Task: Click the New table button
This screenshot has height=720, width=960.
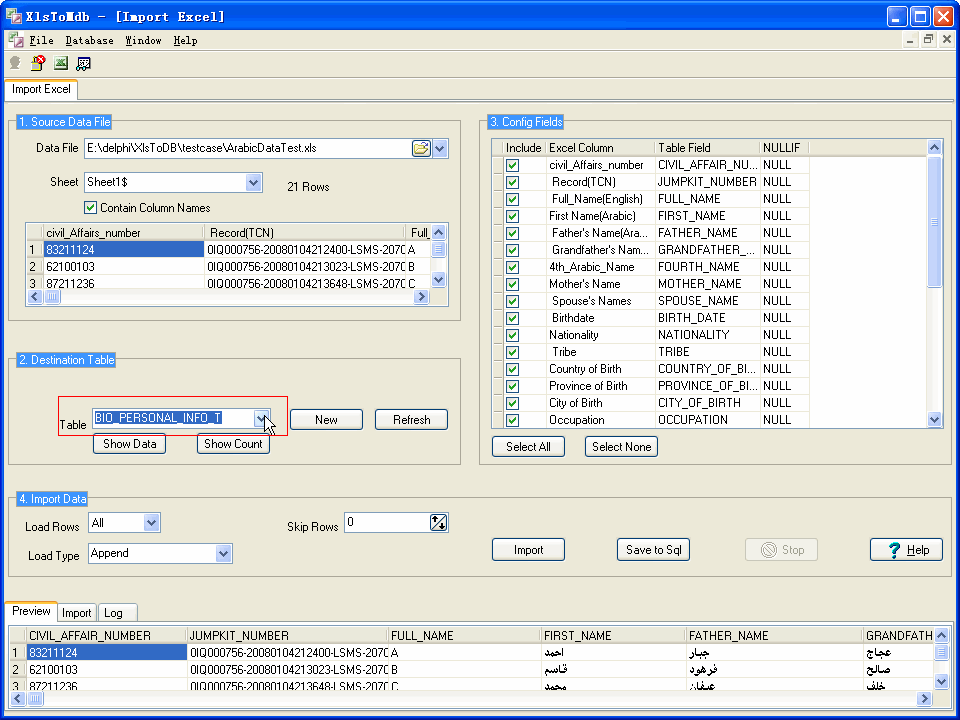Action: coord(326,420)
